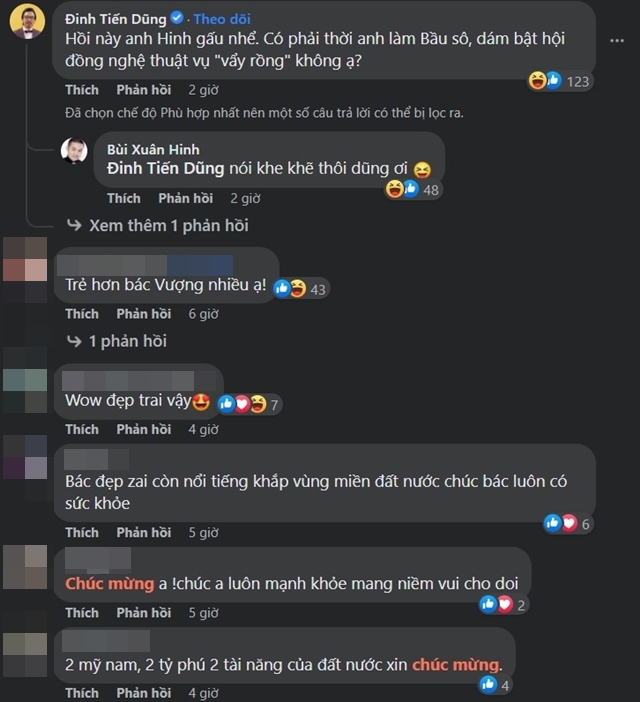Open Đinh Tiến Dũng's profile picture
640x702 pixels.
coord(28,21)
